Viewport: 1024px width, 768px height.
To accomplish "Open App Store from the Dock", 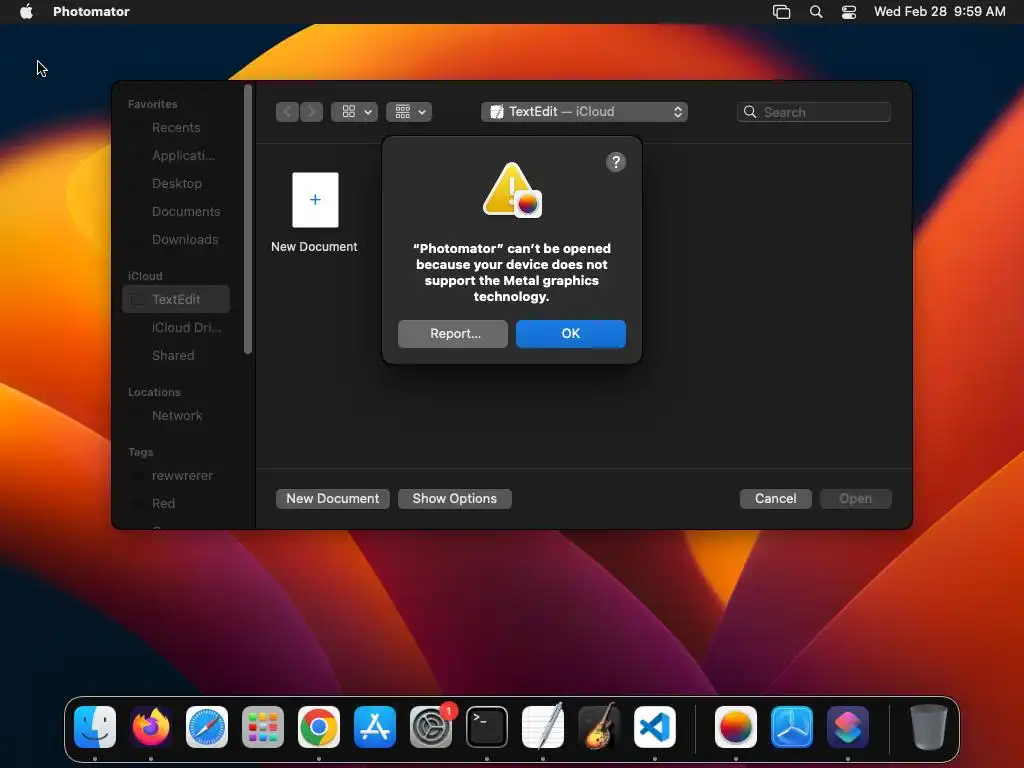I will [375, 727].
